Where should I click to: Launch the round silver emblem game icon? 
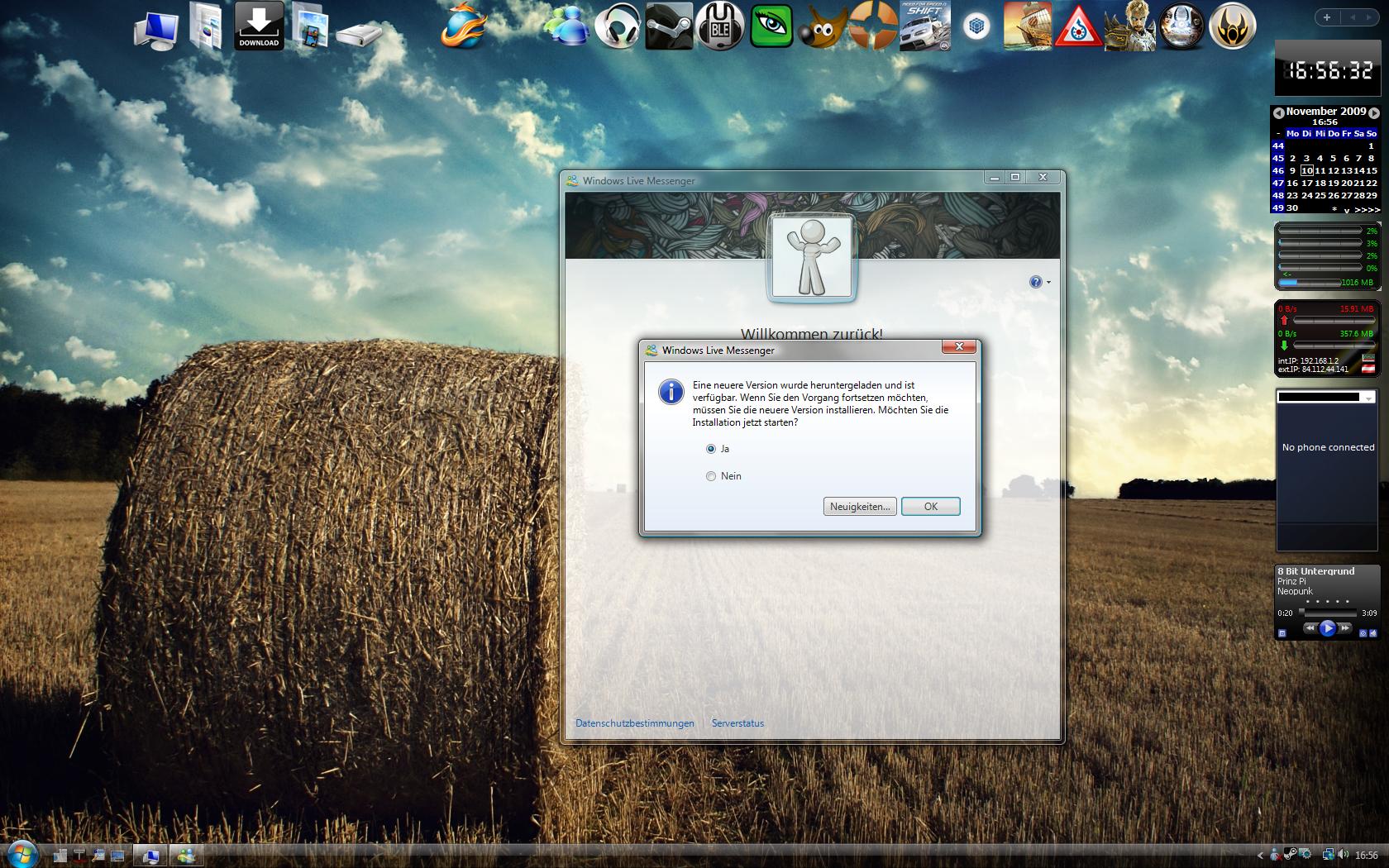tap(1181, 26)
